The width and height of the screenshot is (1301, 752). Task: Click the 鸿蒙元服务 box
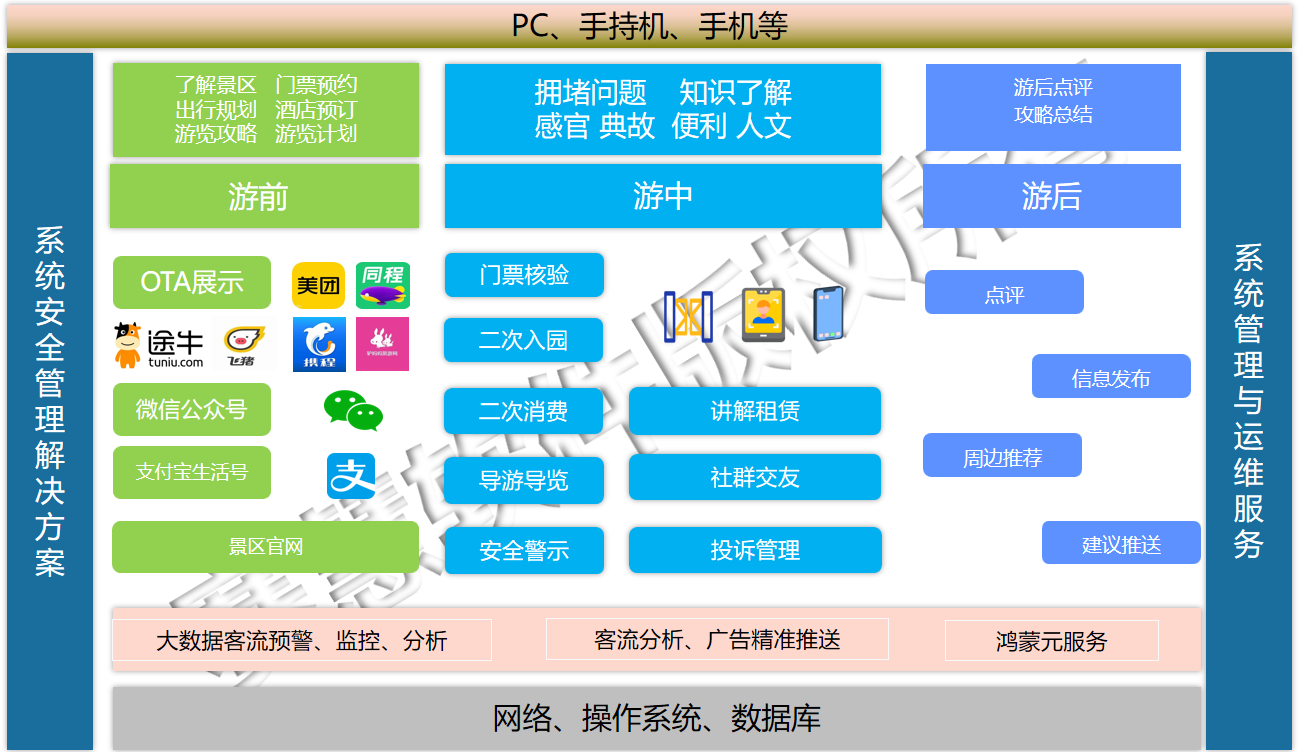coord(1051,641)
